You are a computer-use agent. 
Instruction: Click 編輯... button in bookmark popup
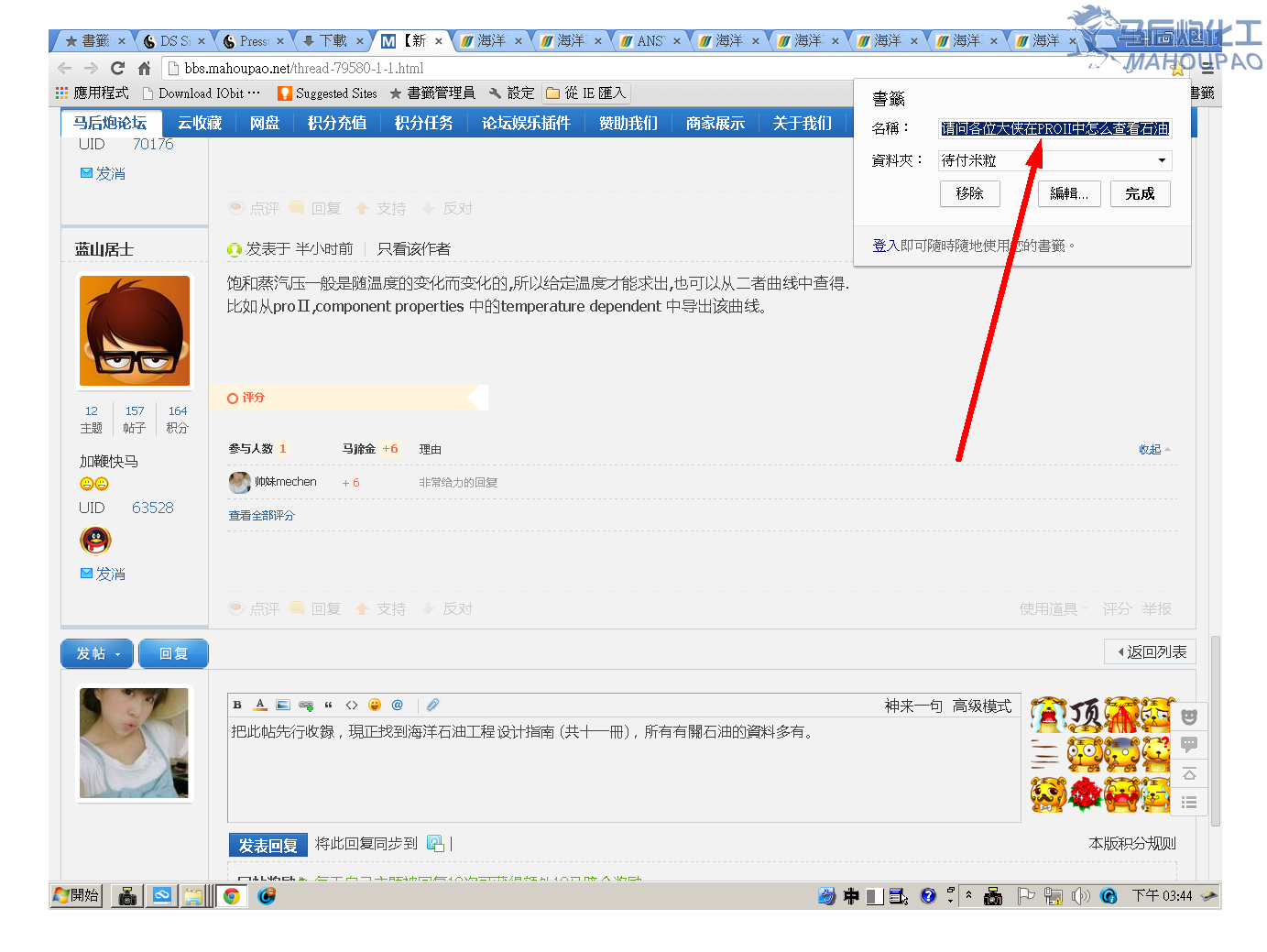tap(1069, 193)
